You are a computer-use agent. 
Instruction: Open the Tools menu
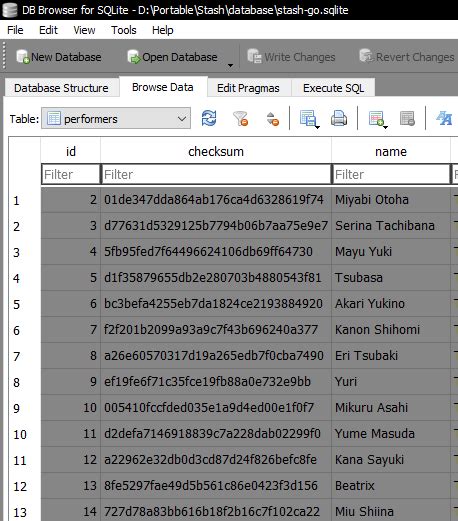(x=124, y=30)
